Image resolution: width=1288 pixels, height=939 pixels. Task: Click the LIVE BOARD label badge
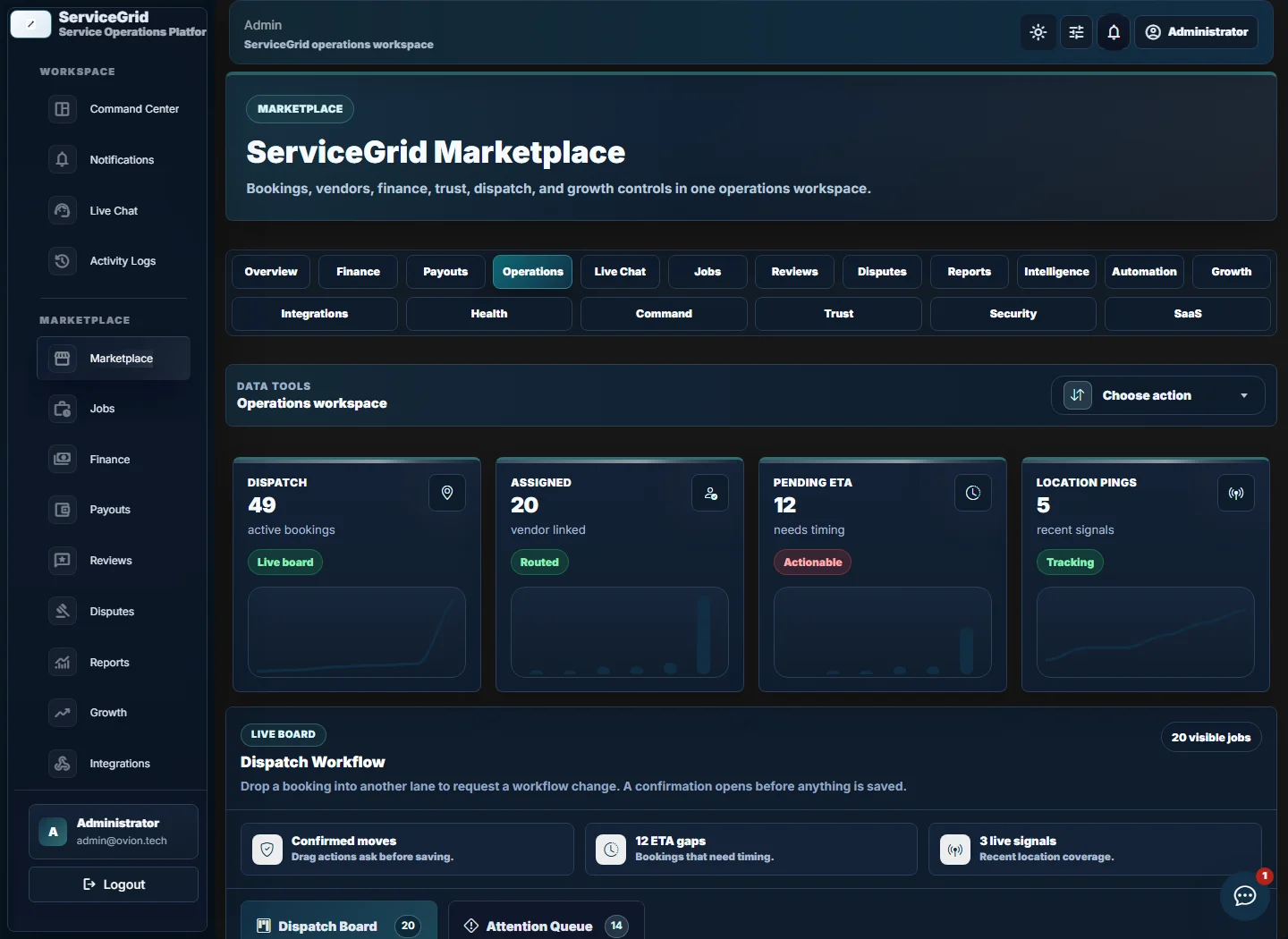tap(284, 735)
